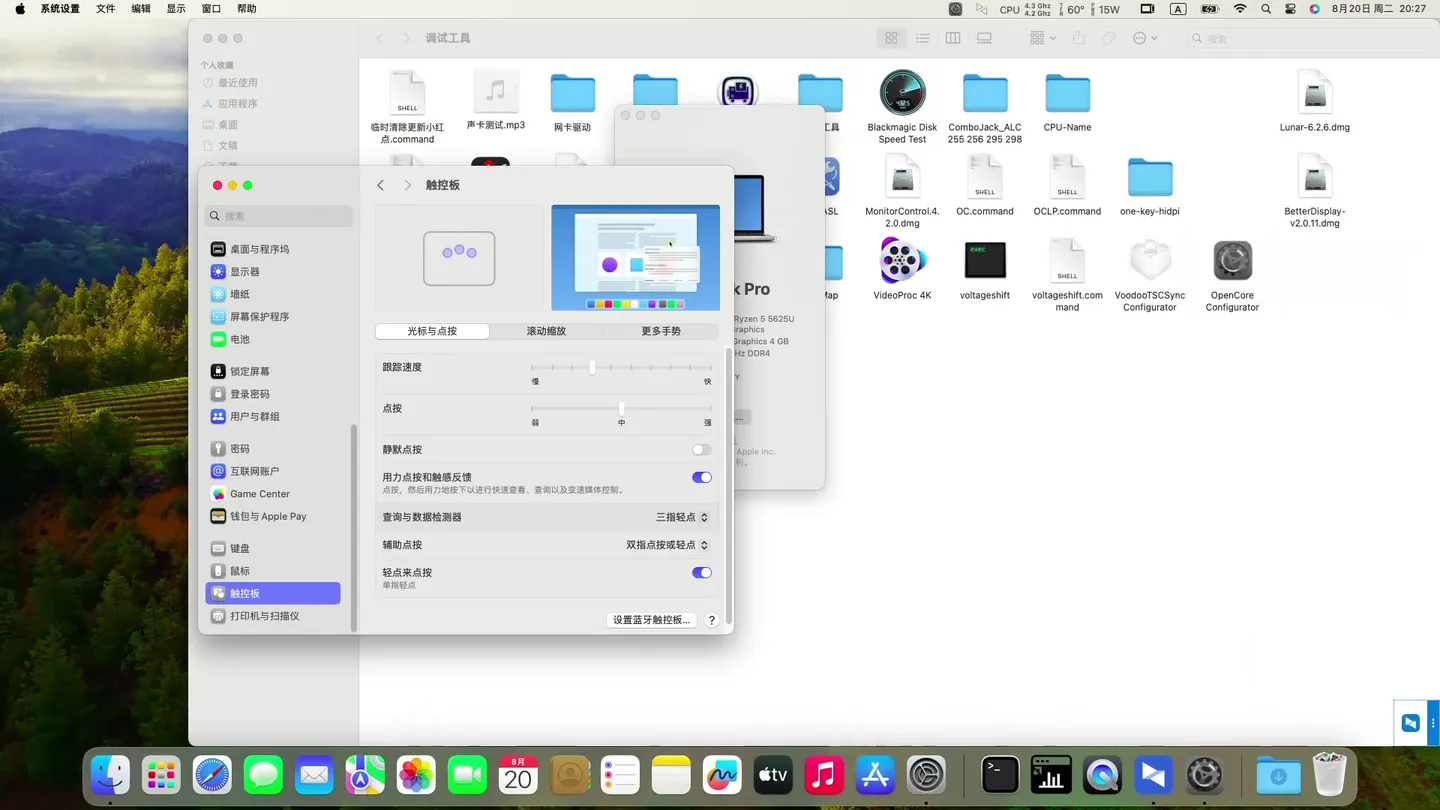The image size is (1440, 810).
Task: Open the 墙纸 wallpaper settings
Action: (240, 294)
